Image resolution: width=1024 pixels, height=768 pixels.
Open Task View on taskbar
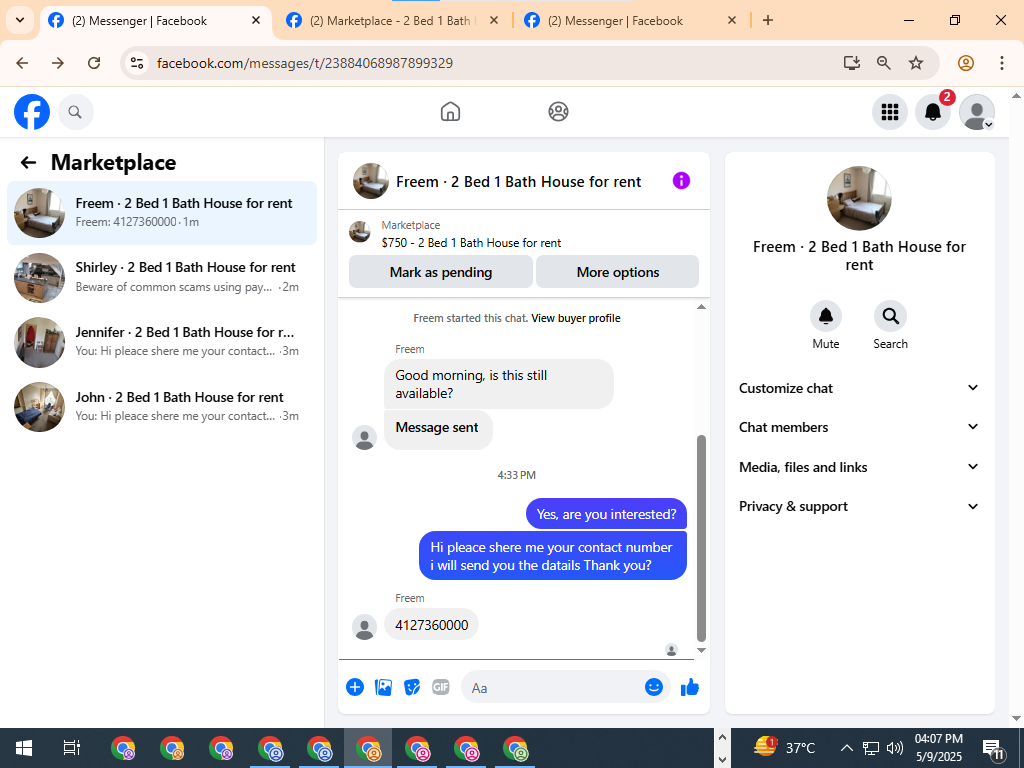71,748
